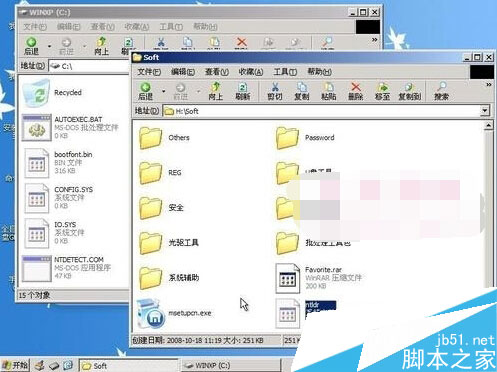Select the CONFIG.SYS file name
Screen dimensions: 497x372
pyautogui.click(x=74, y=189)
